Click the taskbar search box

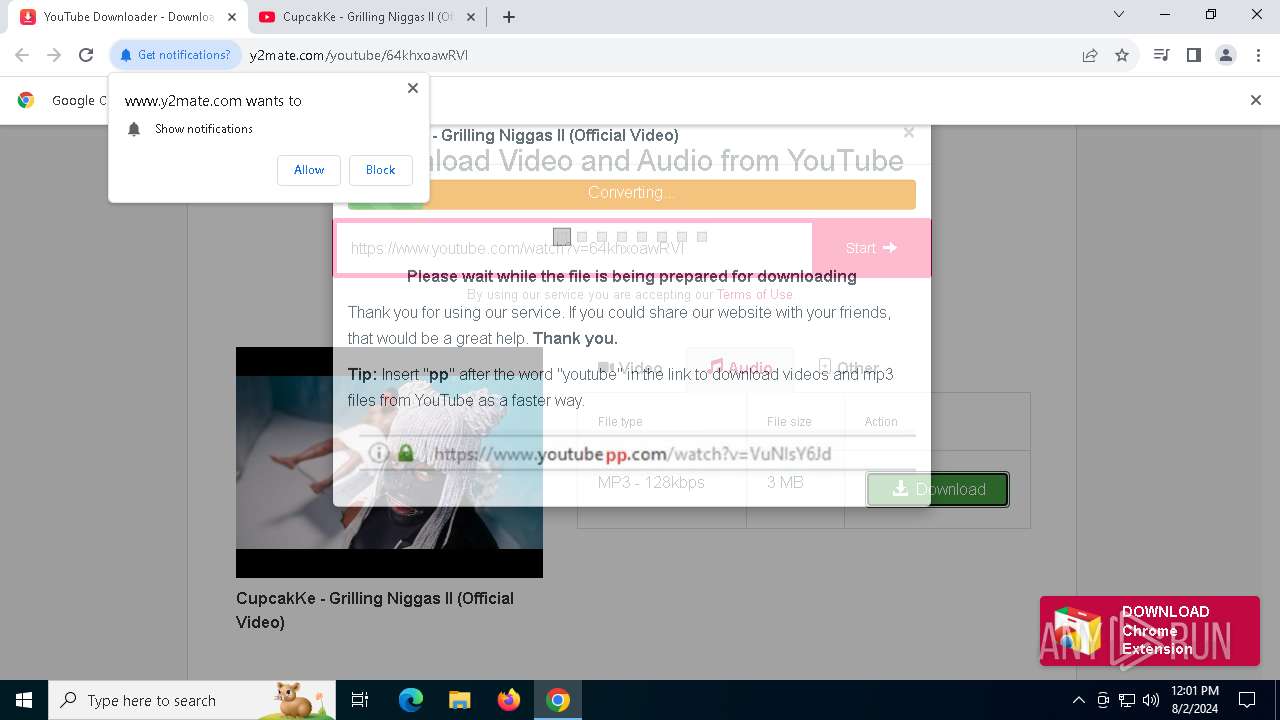coord(192,700)
